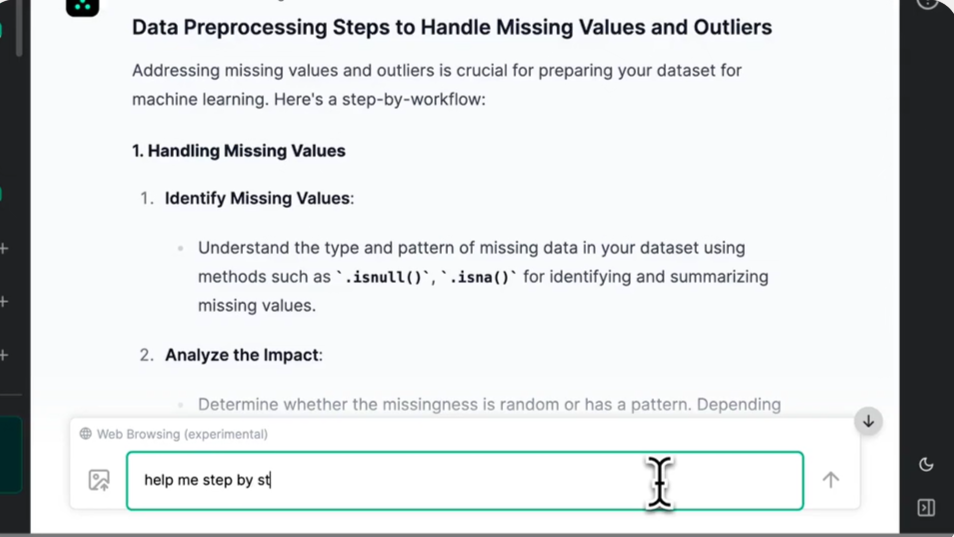Select the highlighted dark green sidebar item
Screen dimensions: 954x537
coord(10,454)
